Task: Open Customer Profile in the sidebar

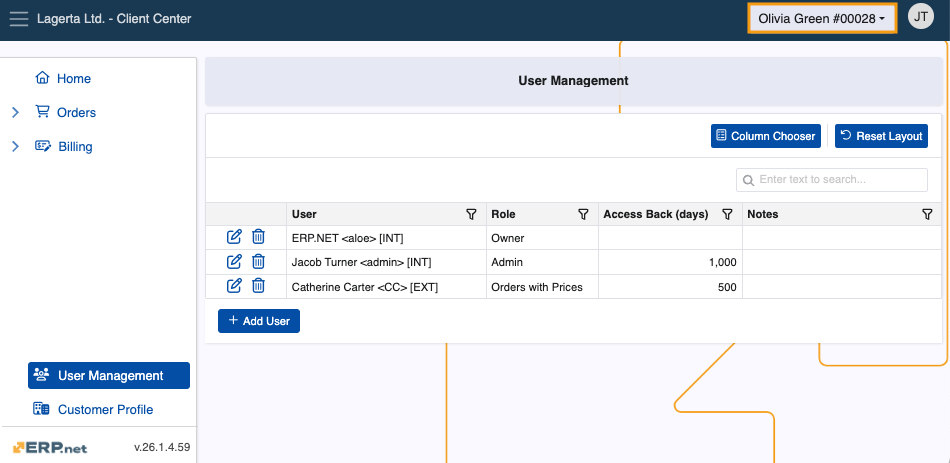Action: 105,410
